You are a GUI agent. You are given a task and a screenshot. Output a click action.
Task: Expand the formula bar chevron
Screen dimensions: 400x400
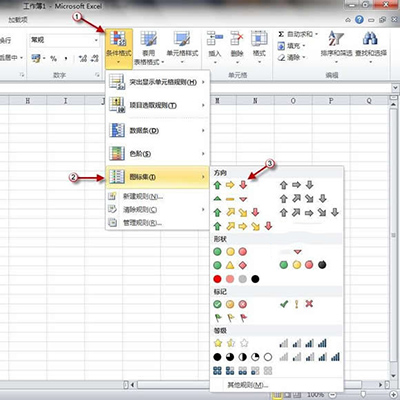click(x=395, y=88)
